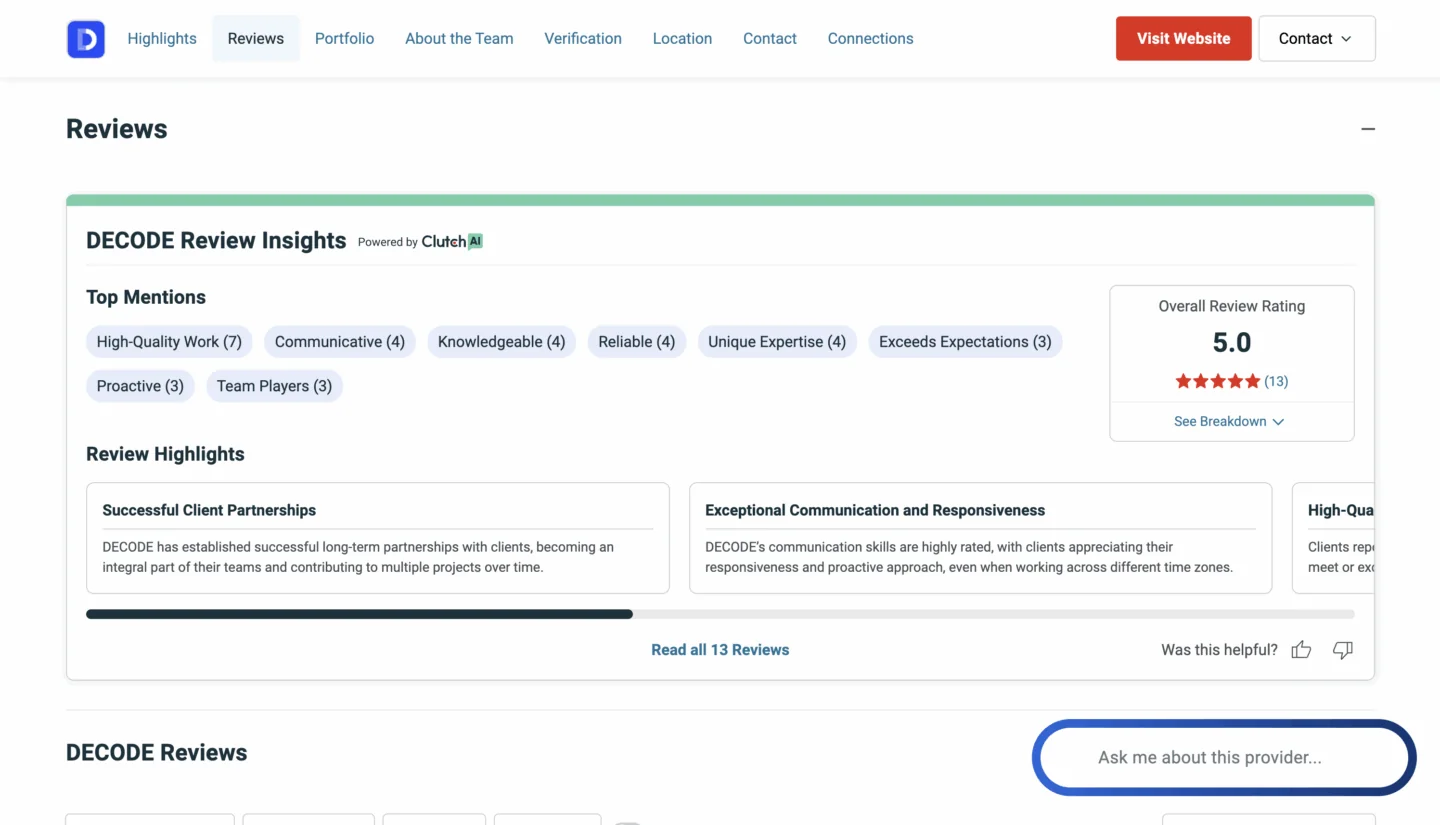Click the five red rating stars

coord(1217,381)
